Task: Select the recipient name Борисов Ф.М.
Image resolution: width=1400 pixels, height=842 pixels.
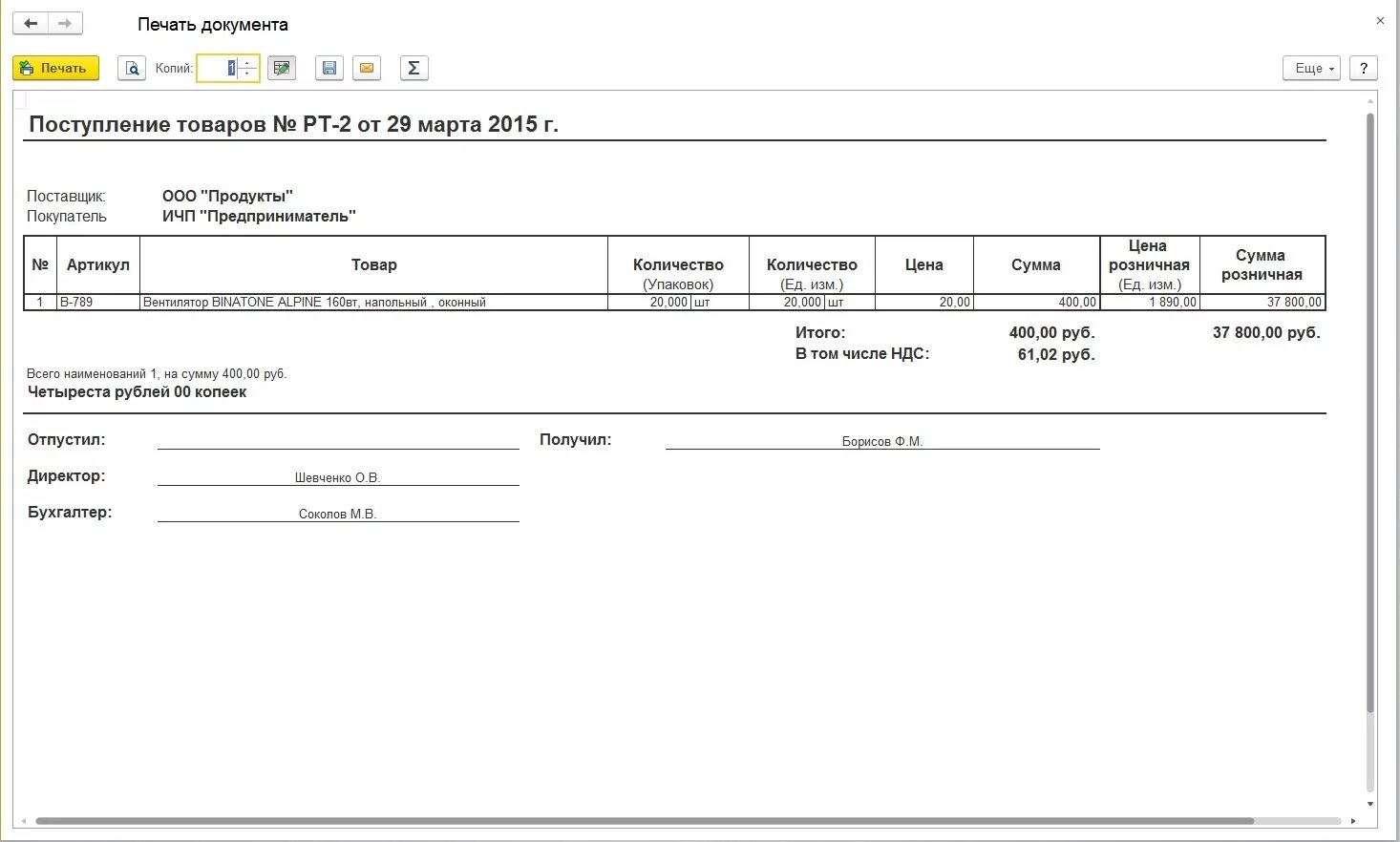Action: tap(882, 441)
